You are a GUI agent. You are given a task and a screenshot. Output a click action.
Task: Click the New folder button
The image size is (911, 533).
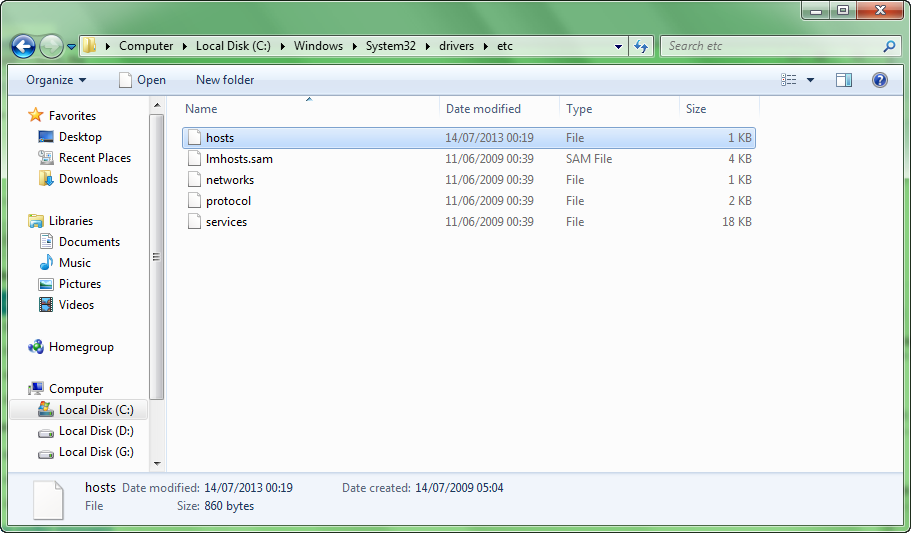click(225, 80)
